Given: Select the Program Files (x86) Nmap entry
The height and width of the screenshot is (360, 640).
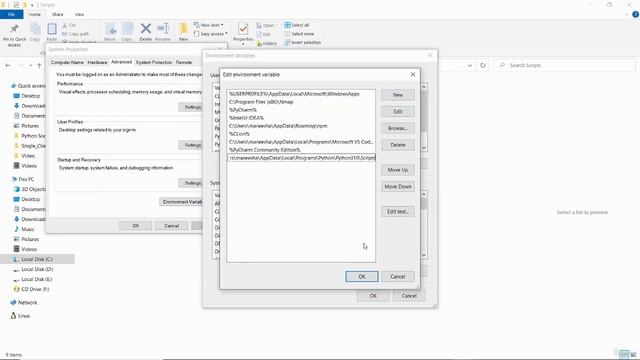Looking at the screenshot, I should click(x=301, y=102).
